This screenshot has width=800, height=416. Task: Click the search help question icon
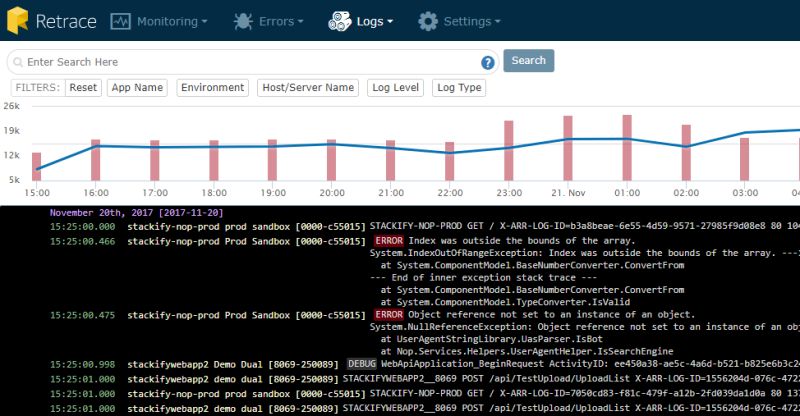point(488,63)
